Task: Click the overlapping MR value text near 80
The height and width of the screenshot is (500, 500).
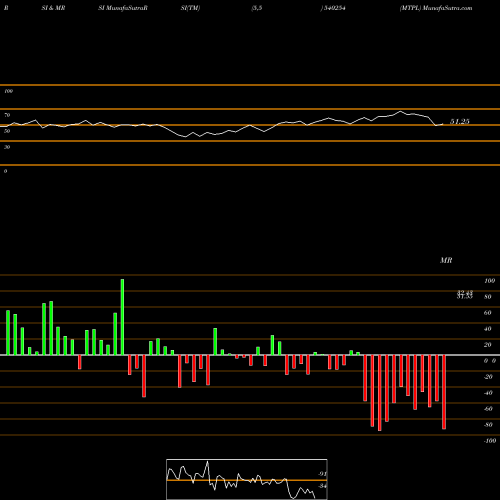Action: (x=465, y=294)
